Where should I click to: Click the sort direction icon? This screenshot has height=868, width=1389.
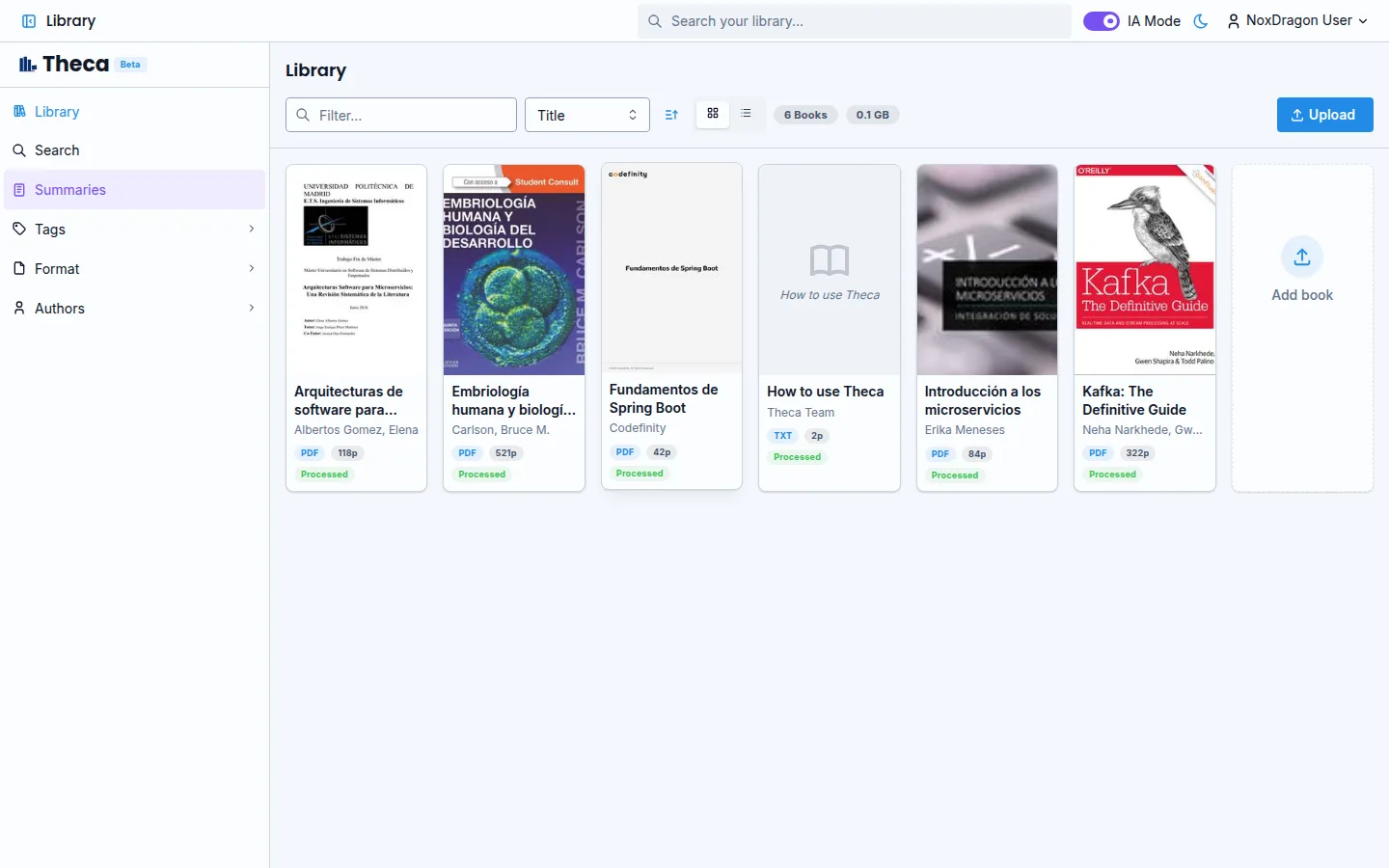point(671,115)
